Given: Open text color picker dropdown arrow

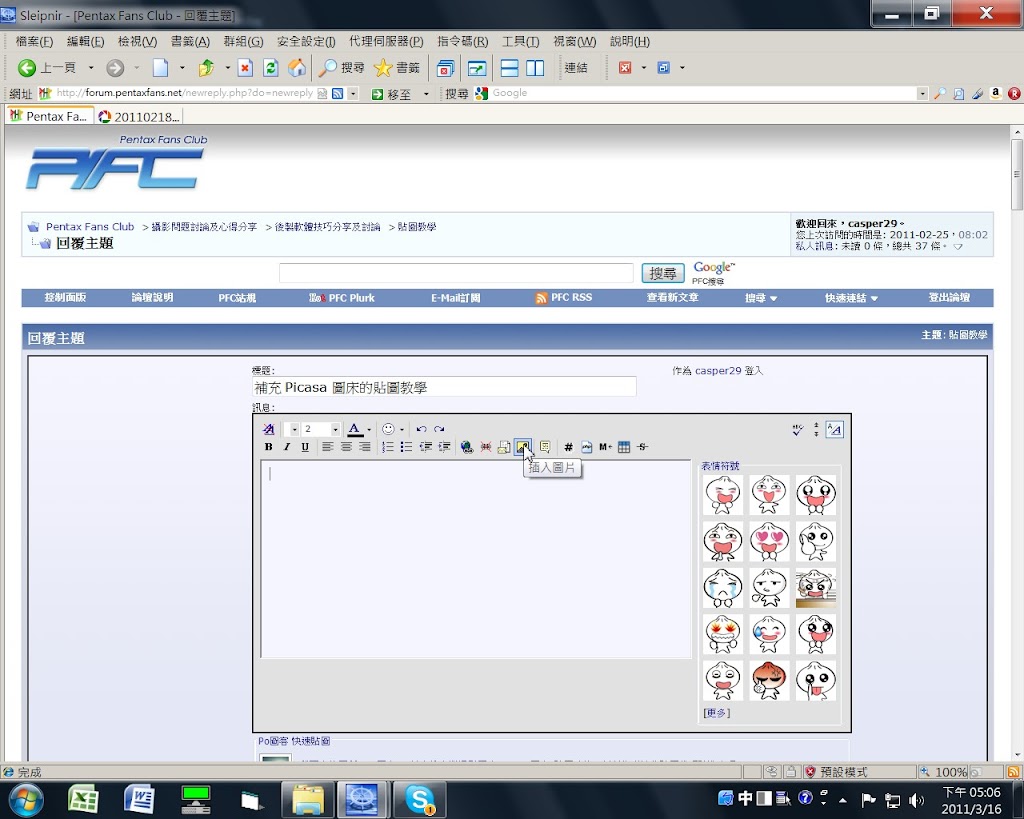Looking at the screenshot, I should tap(369, 430).
